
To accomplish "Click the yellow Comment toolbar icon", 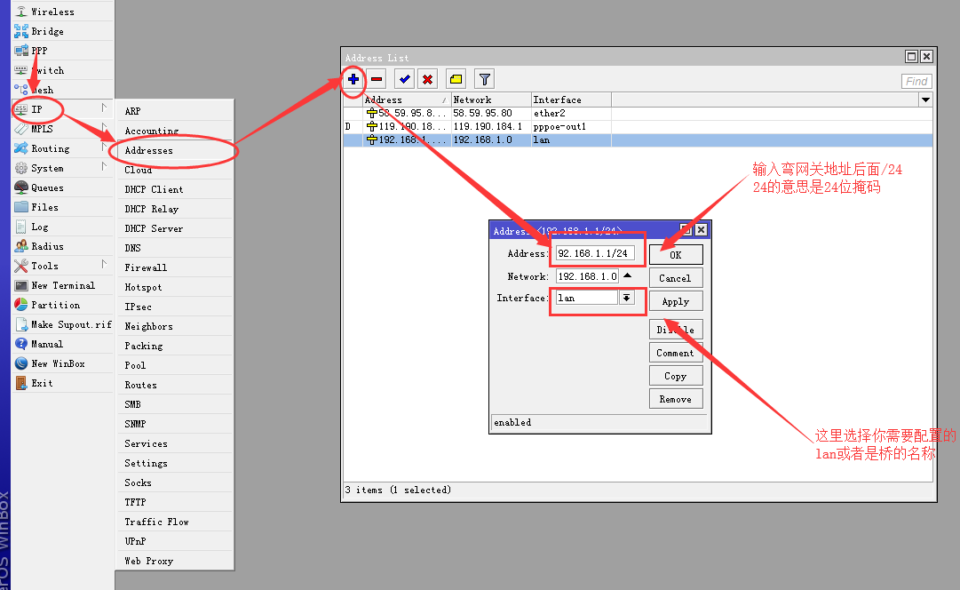I will pyautogui.click(x=456, y=79).
